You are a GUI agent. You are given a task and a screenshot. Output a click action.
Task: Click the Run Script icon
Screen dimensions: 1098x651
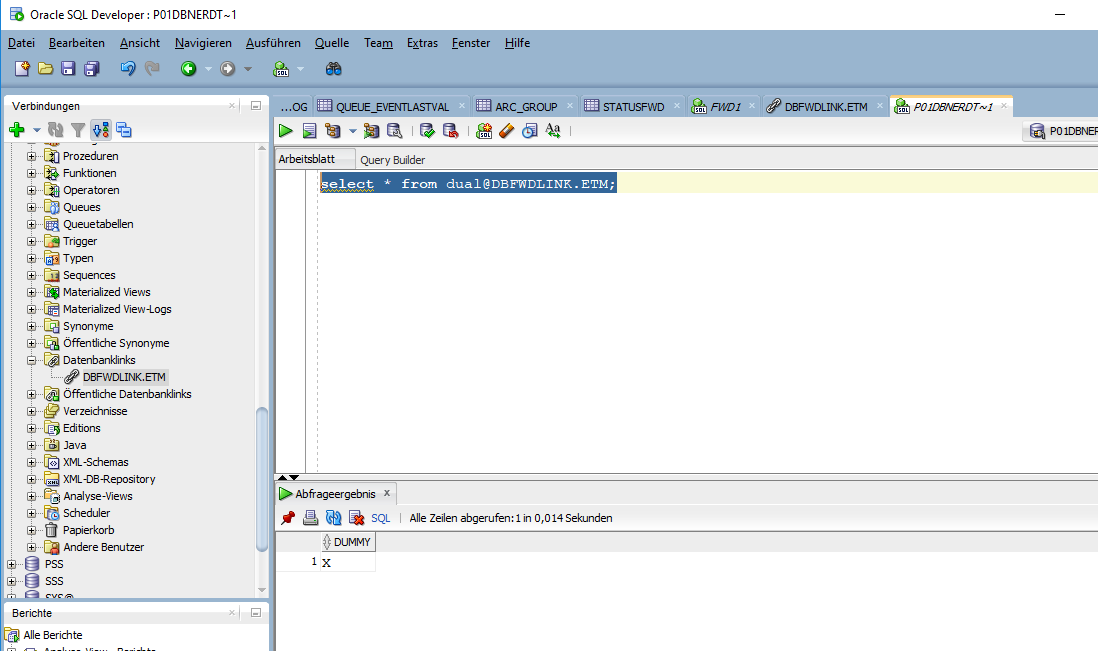click(x=310, y=130)
